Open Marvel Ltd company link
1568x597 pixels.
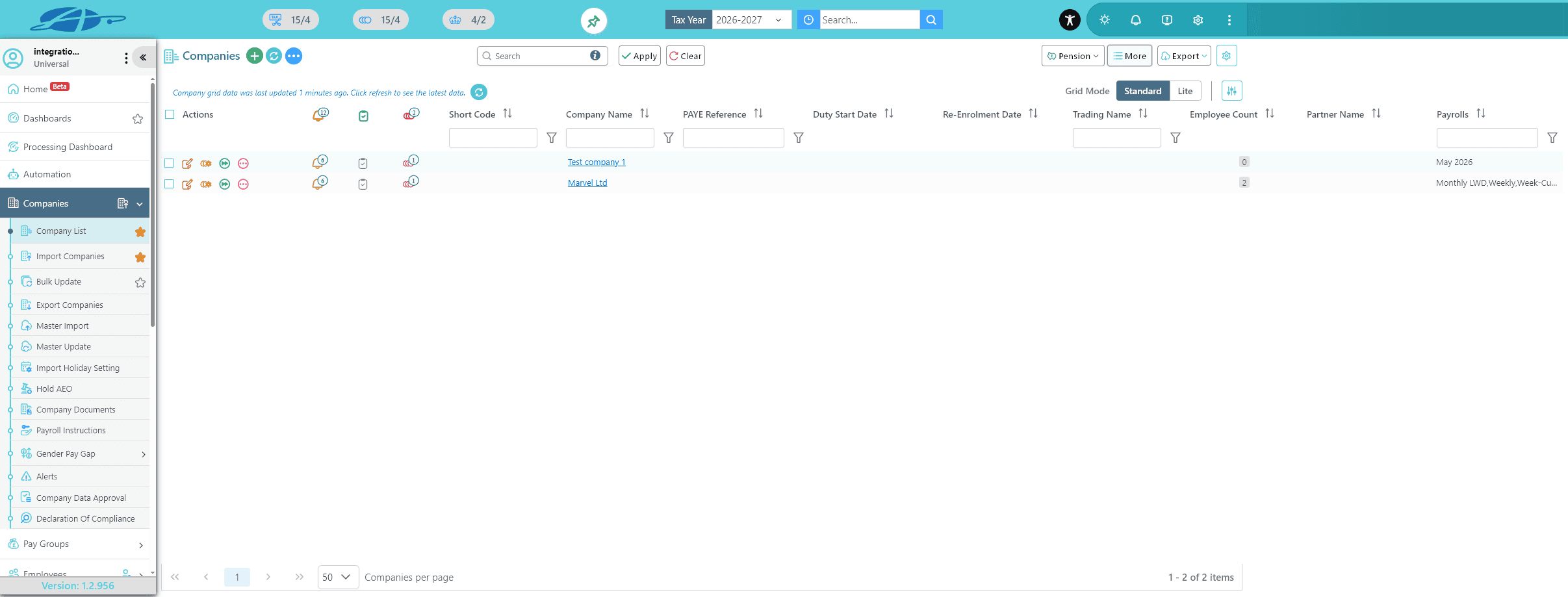click(x=587, y=183)
